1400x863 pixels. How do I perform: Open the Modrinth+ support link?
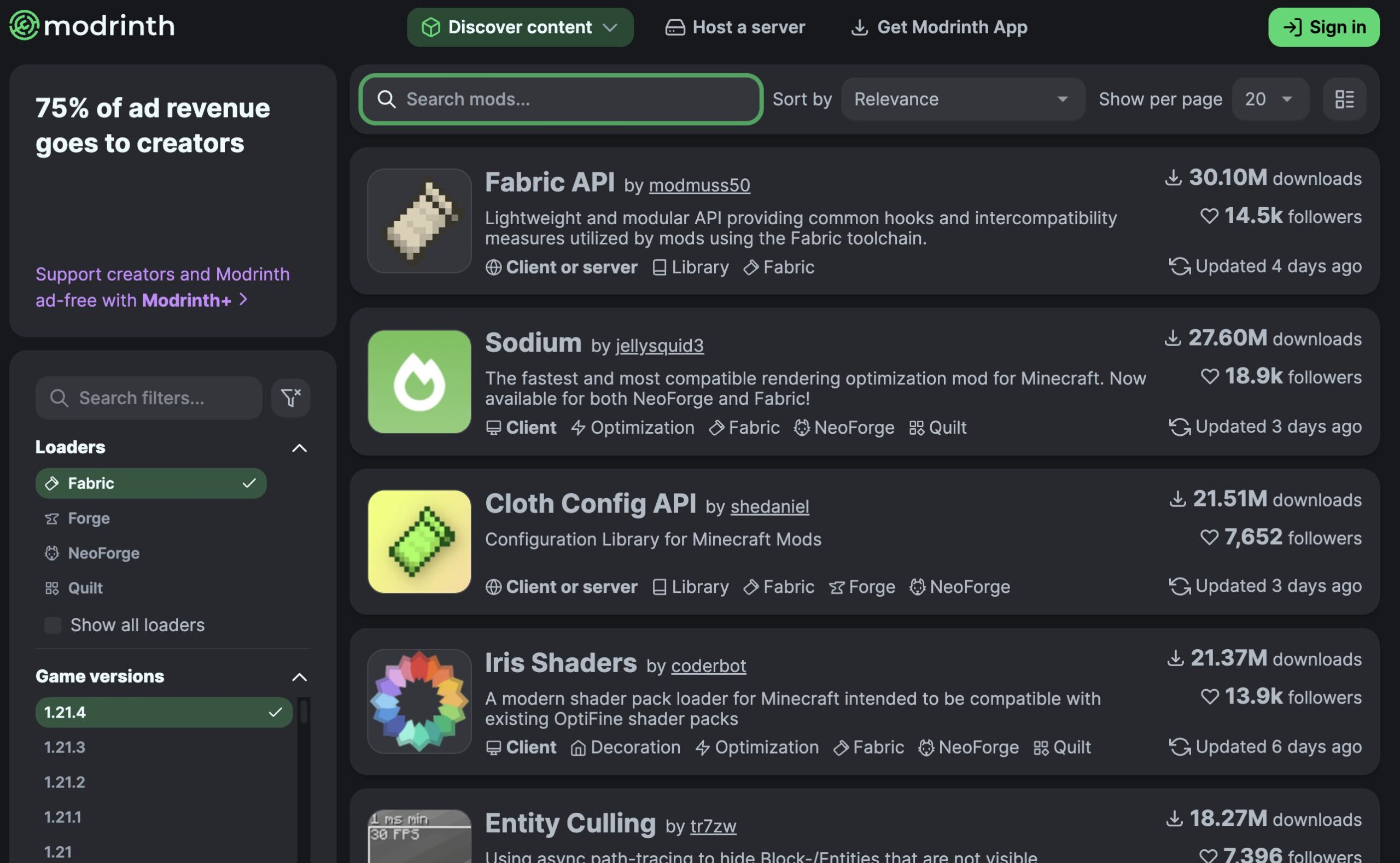click(162, 287)
